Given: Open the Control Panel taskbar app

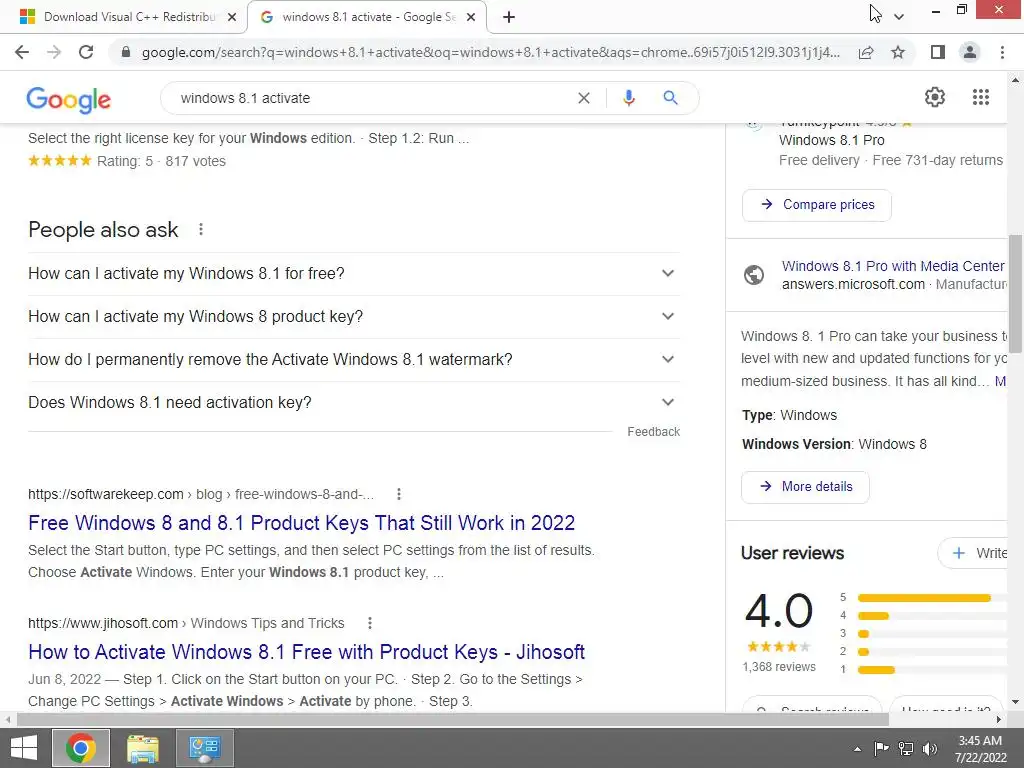Looking at the screenshot, I should coord(205,748).
